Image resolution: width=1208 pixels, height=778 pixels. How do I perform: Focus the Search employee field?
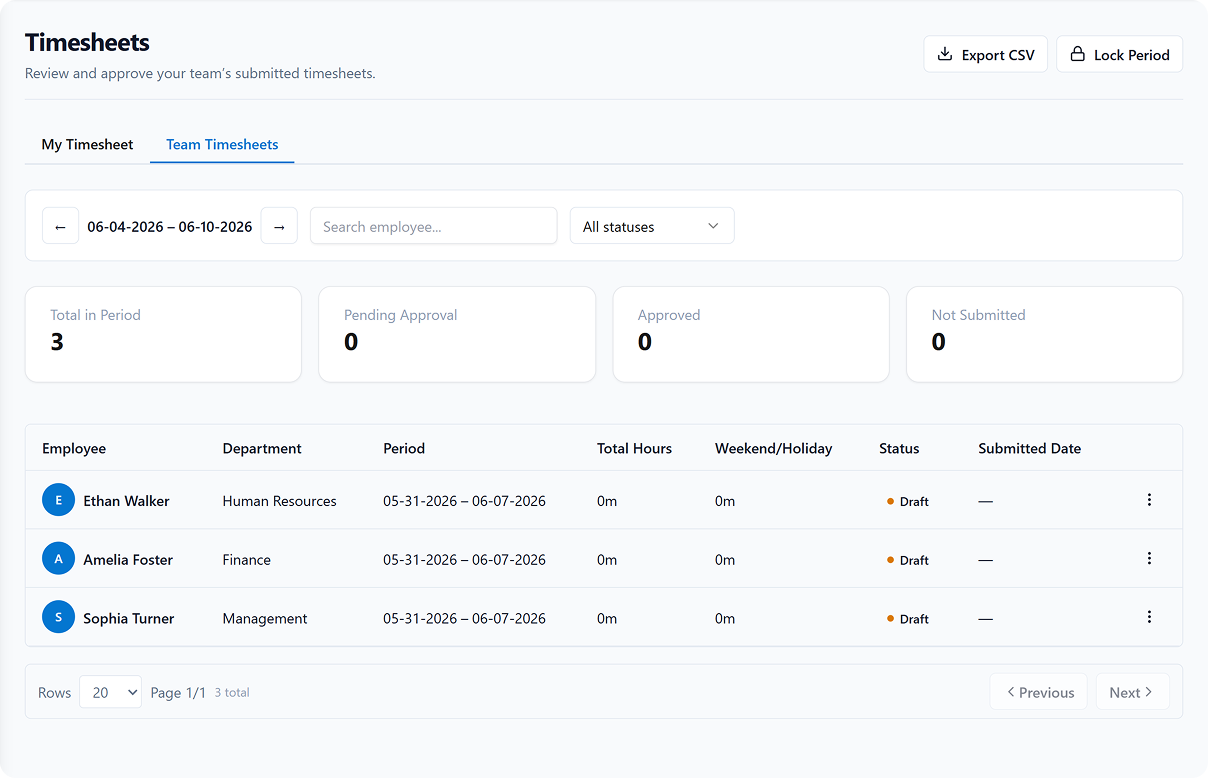coord(433,226)
